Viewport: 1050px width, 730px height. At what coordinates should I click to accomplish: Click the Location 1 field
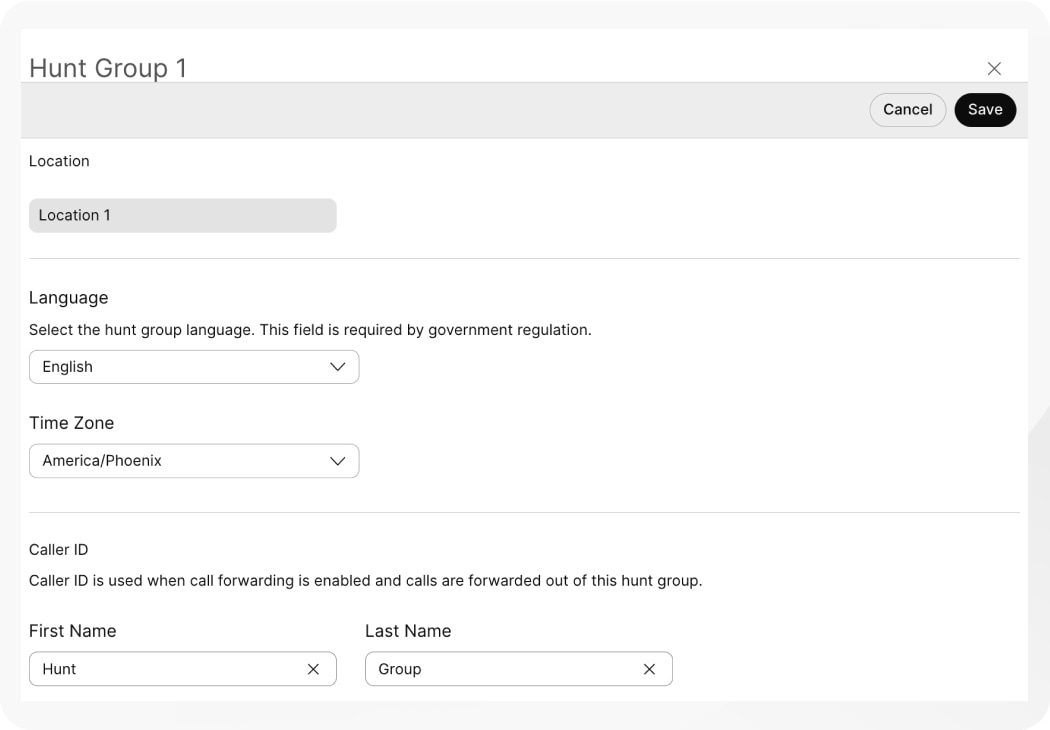(182, 215)
